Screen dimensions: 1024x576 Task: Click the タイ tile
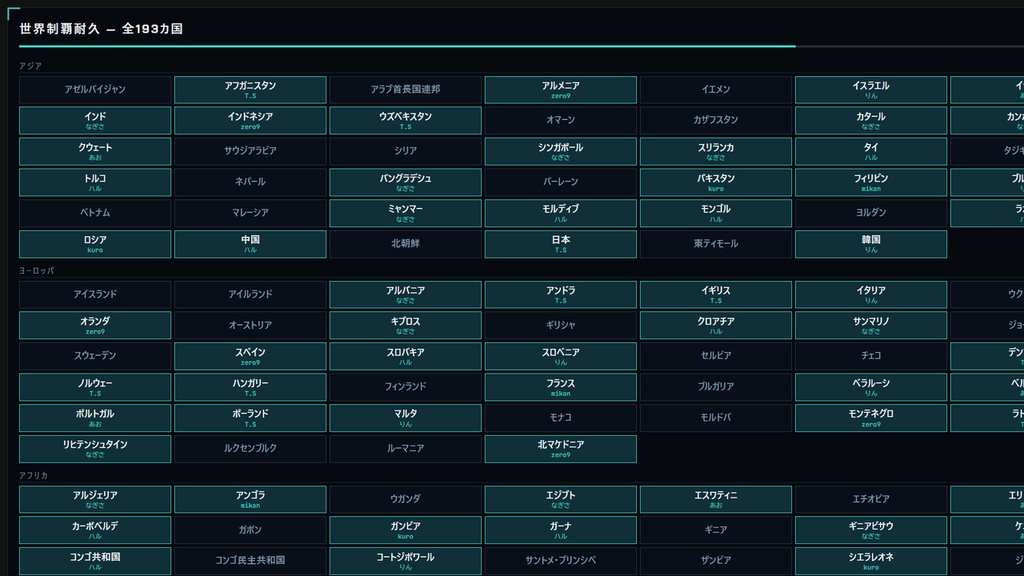click(871, 151)
